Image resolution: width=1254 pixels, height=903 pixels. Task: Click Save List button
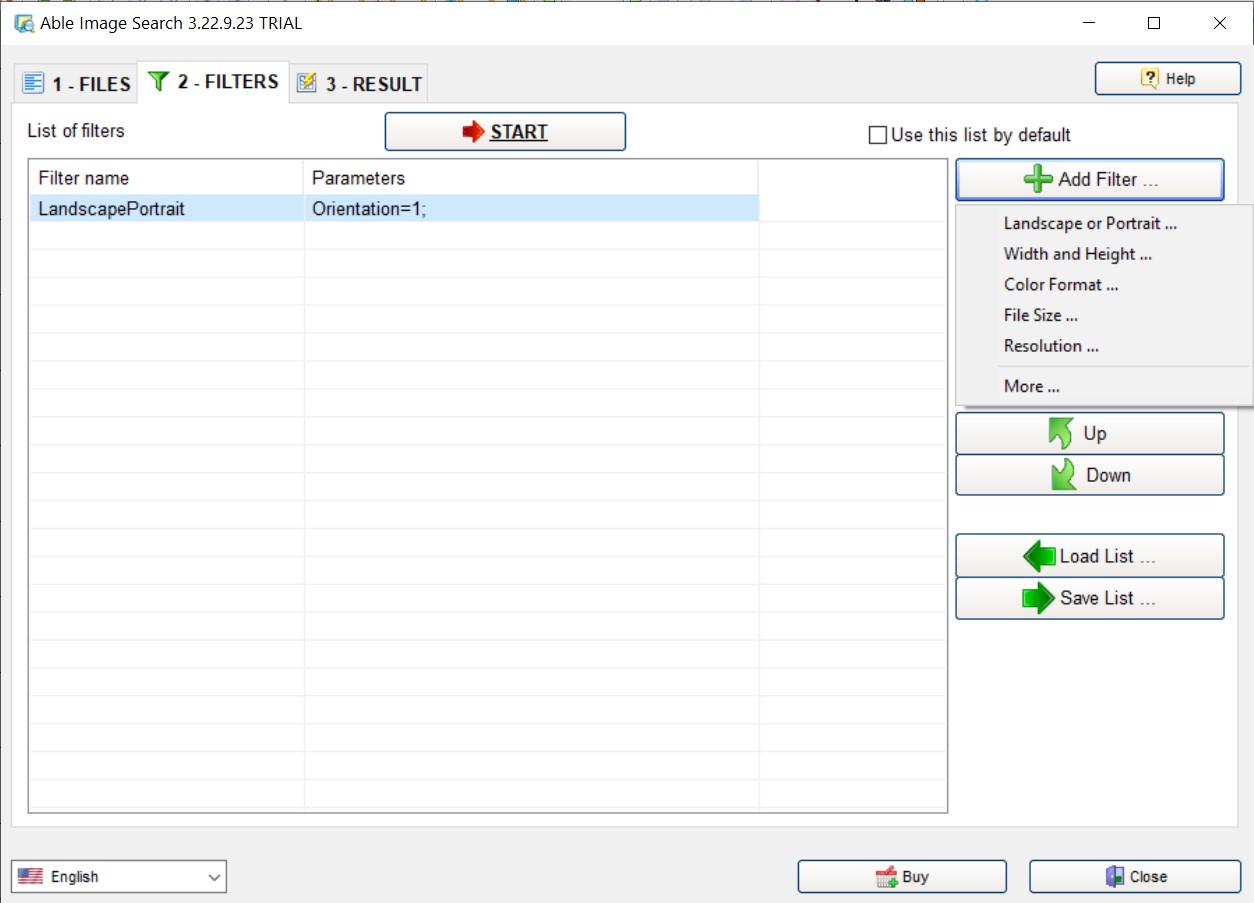click(1090, 598)
